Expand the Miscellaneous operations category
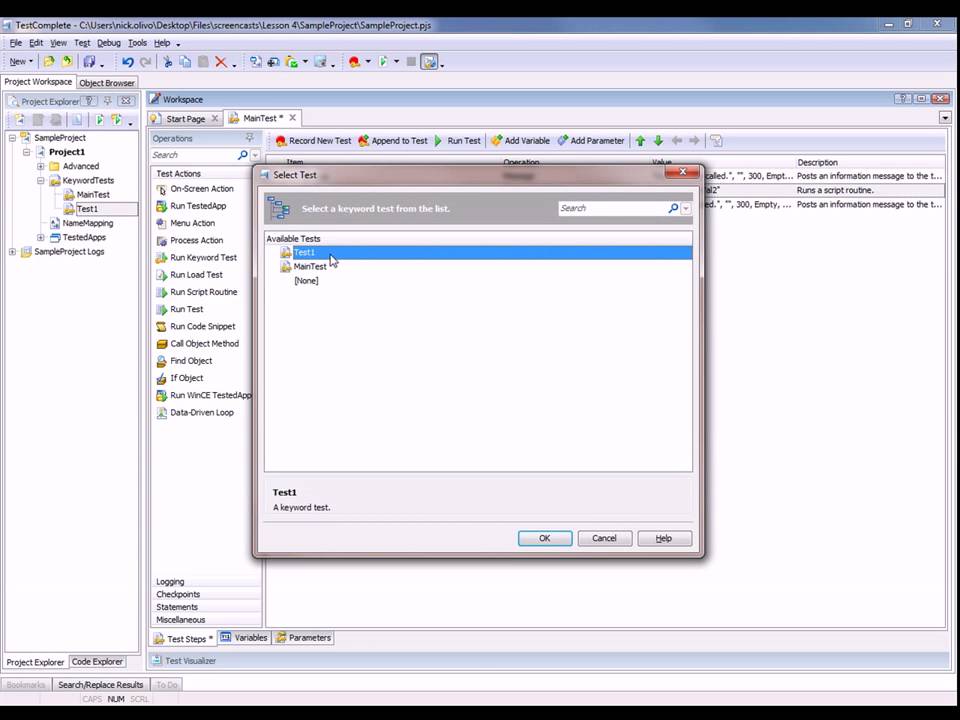Screen dimensions: 960x720 coord(206,620)
